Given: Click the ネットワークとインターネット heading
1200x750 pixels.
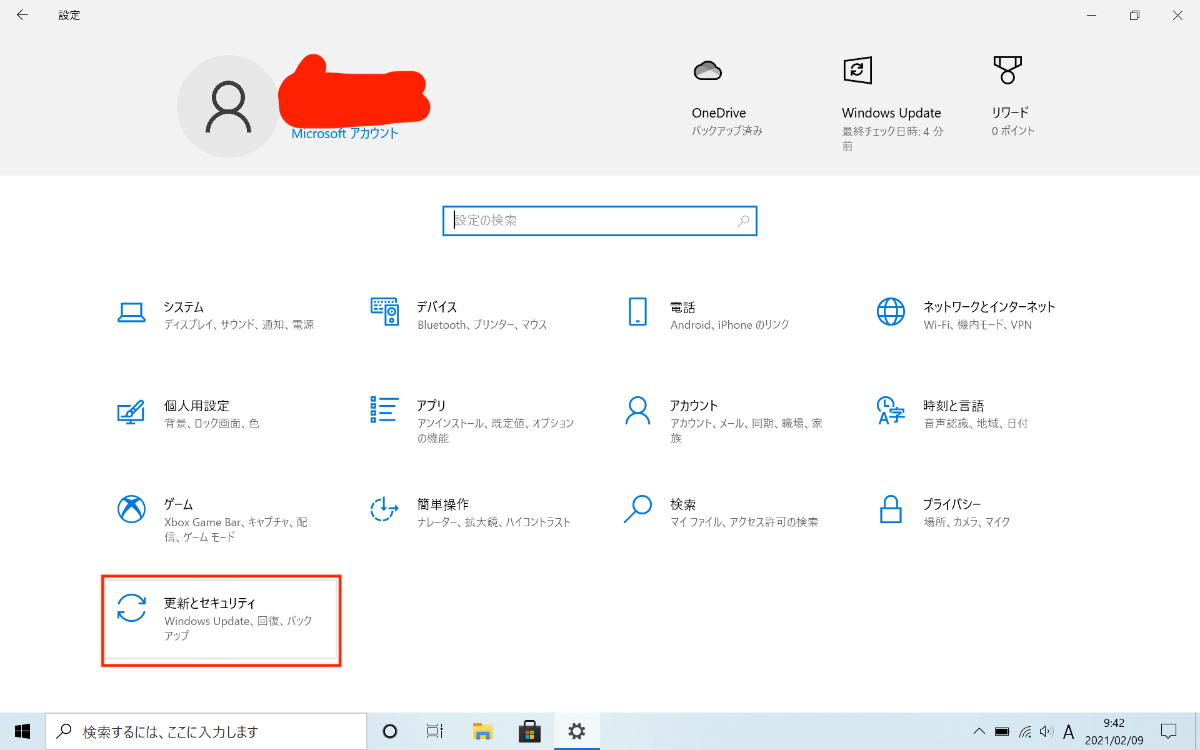Looking at the screenshot, I should point(989,307).
